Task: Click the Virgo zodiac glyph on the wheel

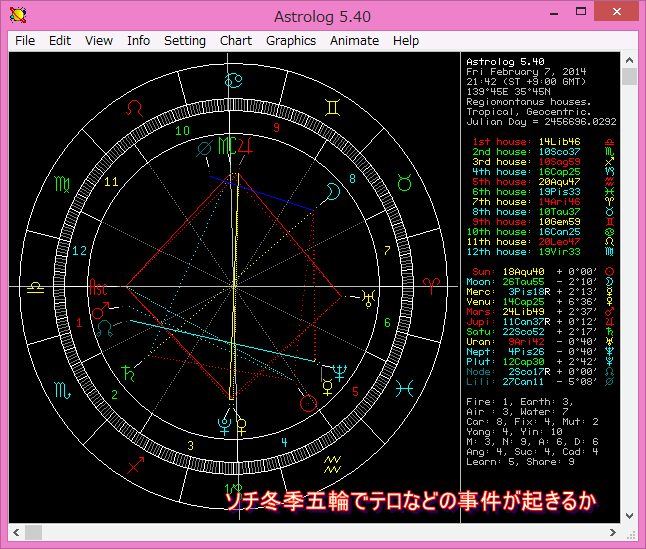Action: click(62, 184)
